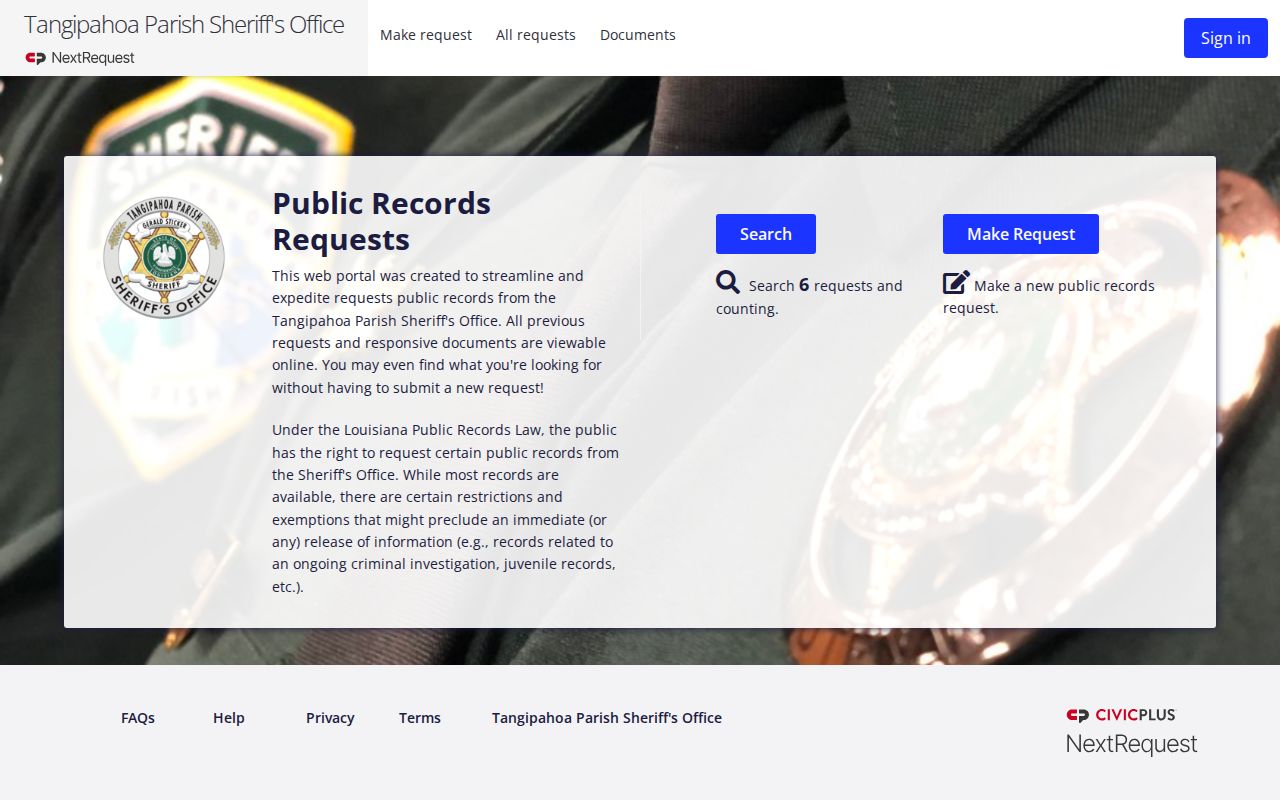Click the Sign in button

pyautogui.click(x=1226, y=38)
